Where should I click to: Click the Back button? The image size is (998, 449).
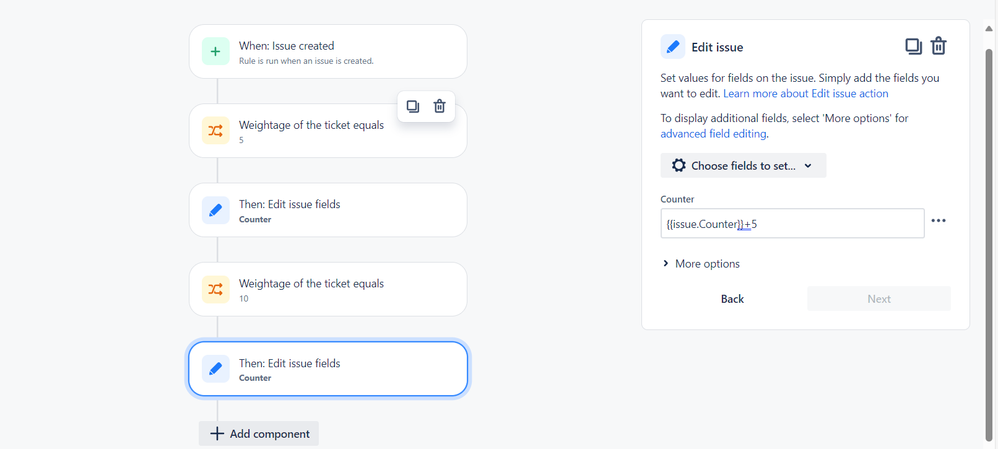(733, 299)
